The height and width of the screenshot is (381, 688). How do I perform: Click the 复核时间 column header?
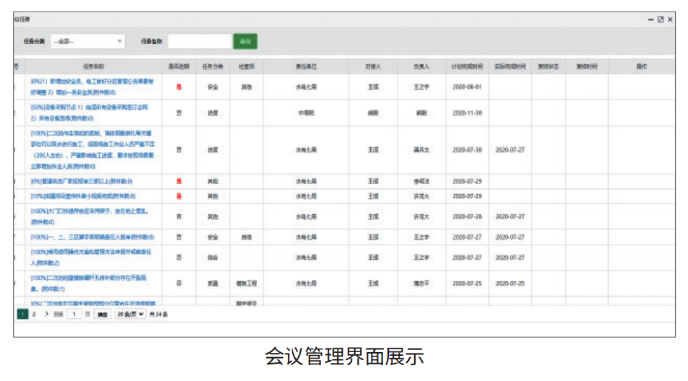click(587, 67)
